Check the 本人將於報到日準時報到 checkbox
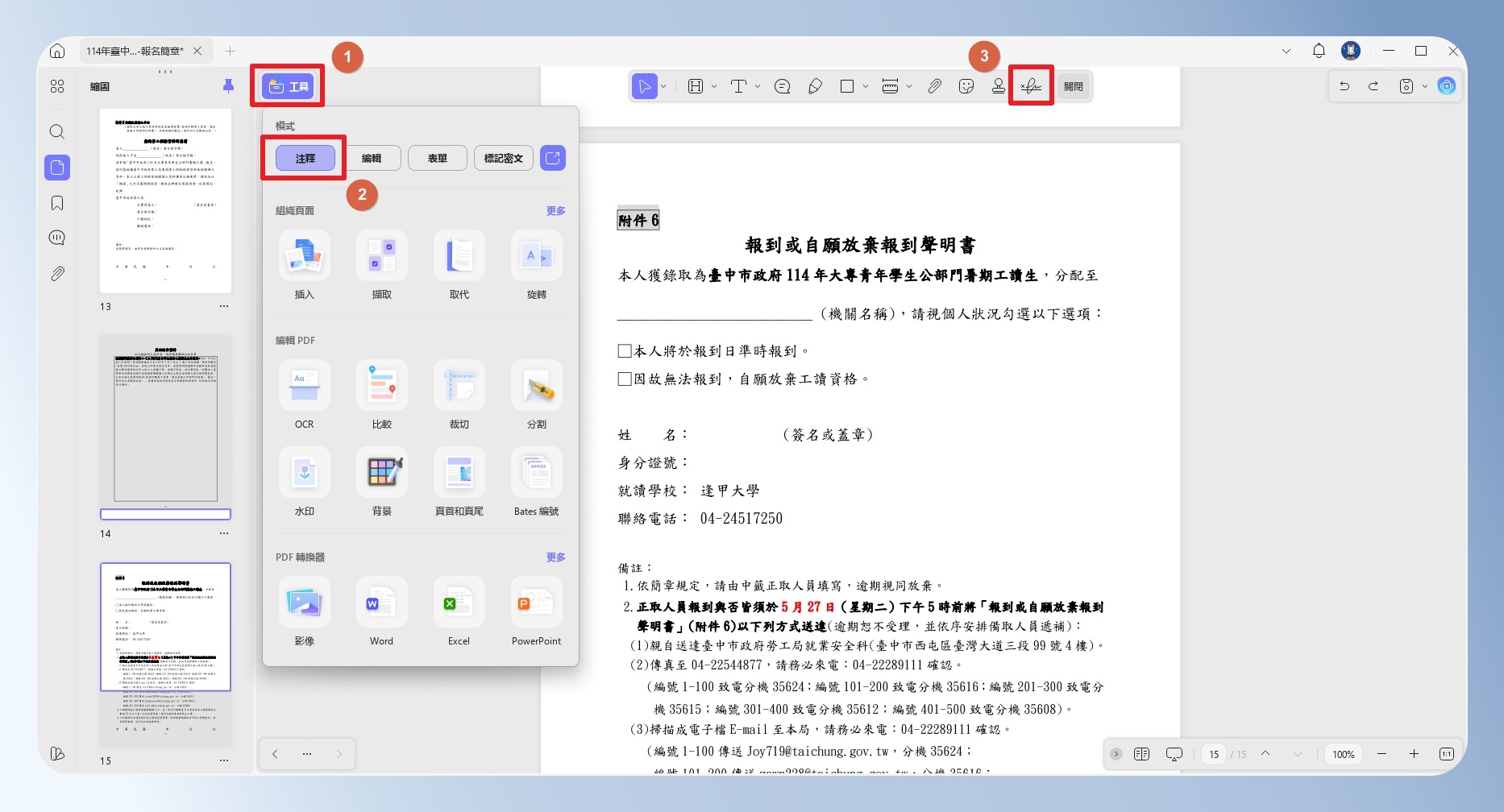 (x=624, y=351)
